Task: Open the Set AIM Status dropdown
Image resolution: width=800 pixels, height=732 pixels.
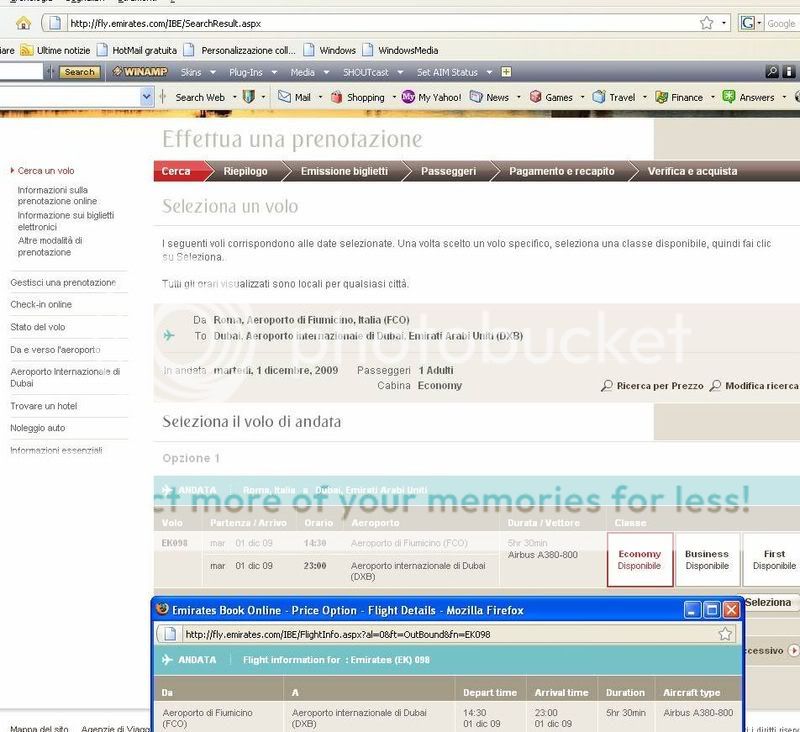Action: tap(452, 72)
